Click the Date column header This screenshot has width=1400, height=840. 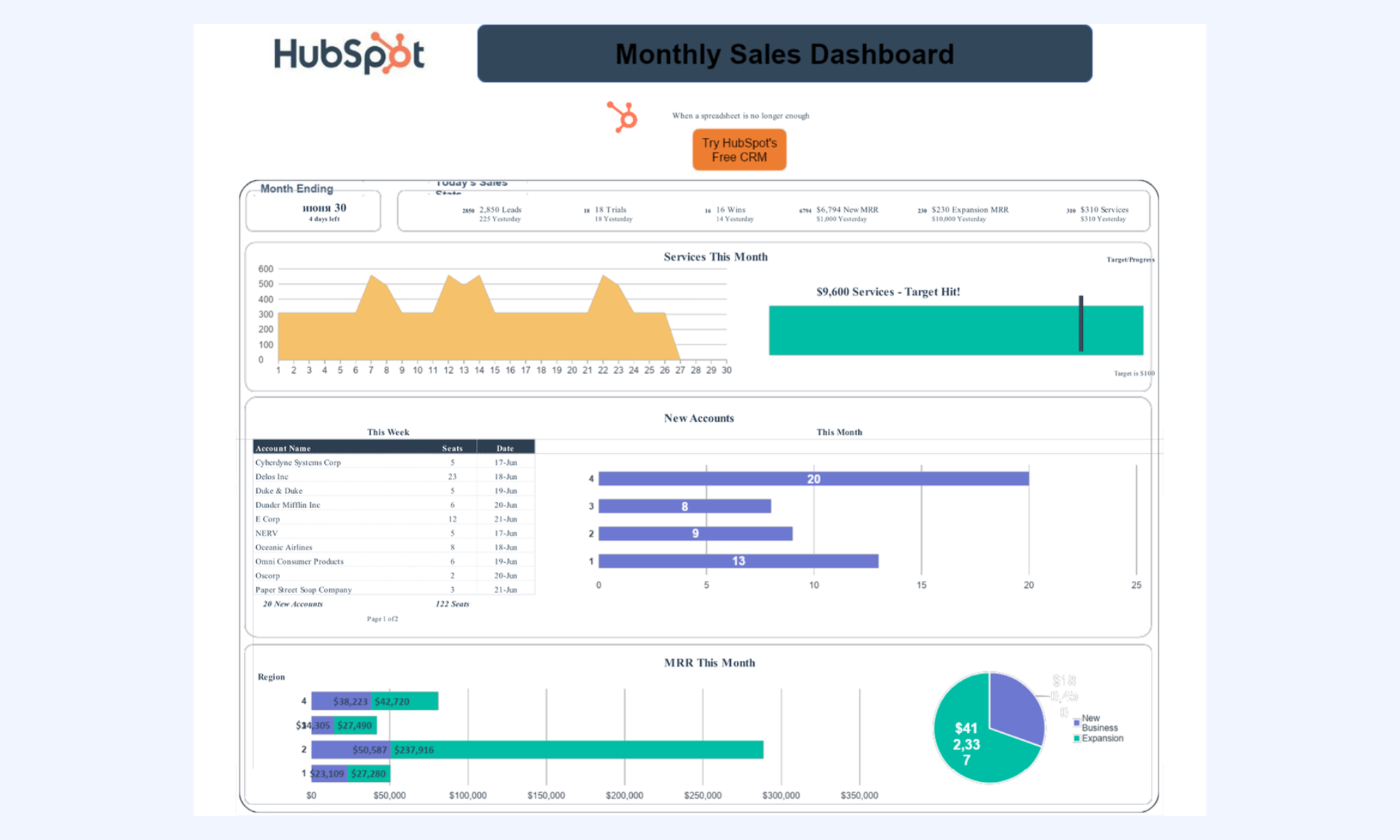pyautogui.click(x=505, y=448)
